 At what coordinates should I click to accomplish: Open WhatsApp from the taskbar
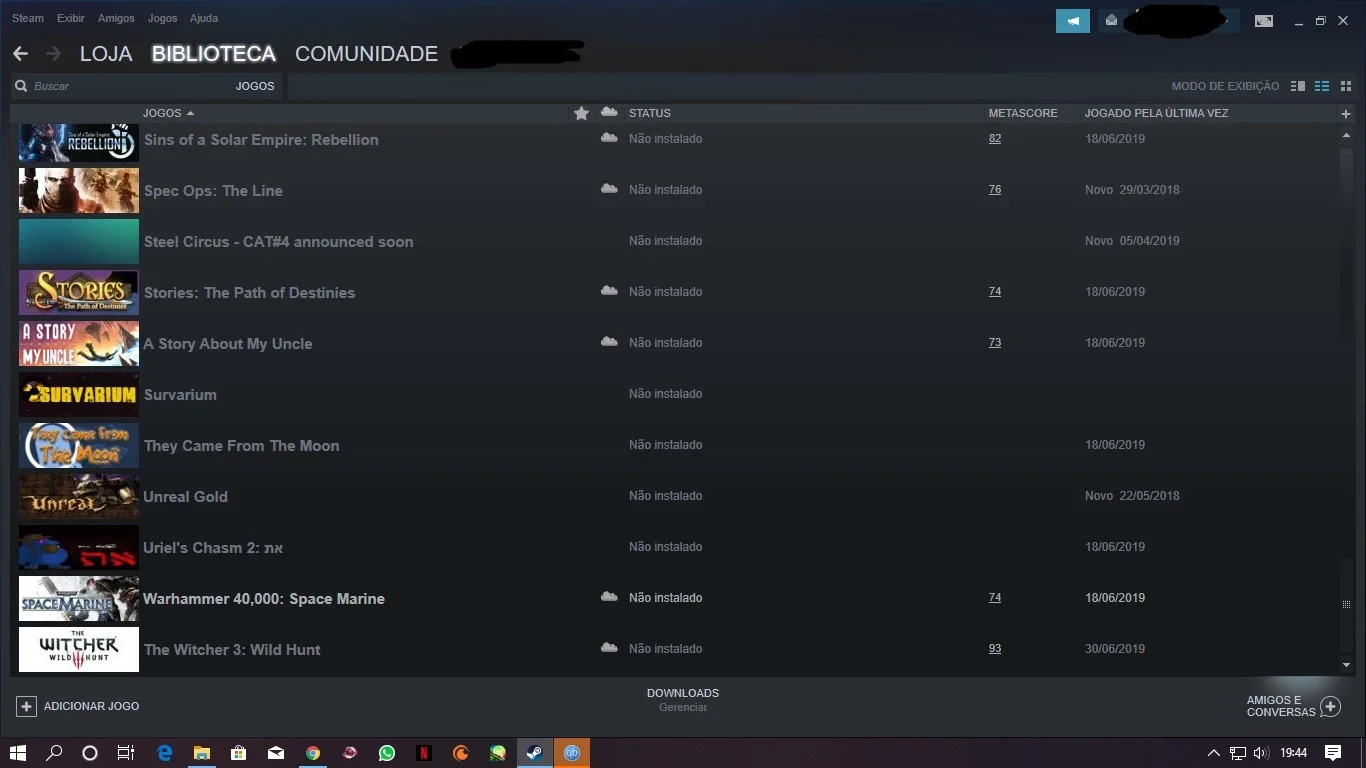[x=387, y=753]
